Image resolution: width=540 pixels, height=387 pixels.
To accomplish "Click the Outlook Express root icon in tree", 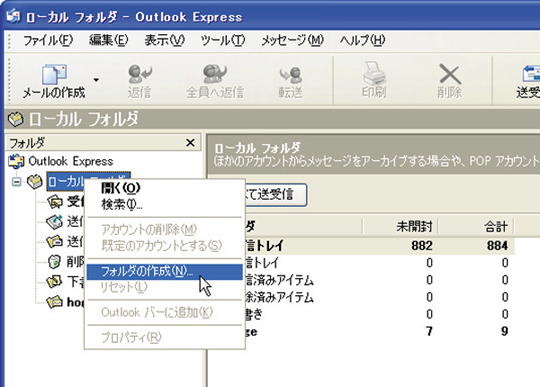I will (16, 161).
